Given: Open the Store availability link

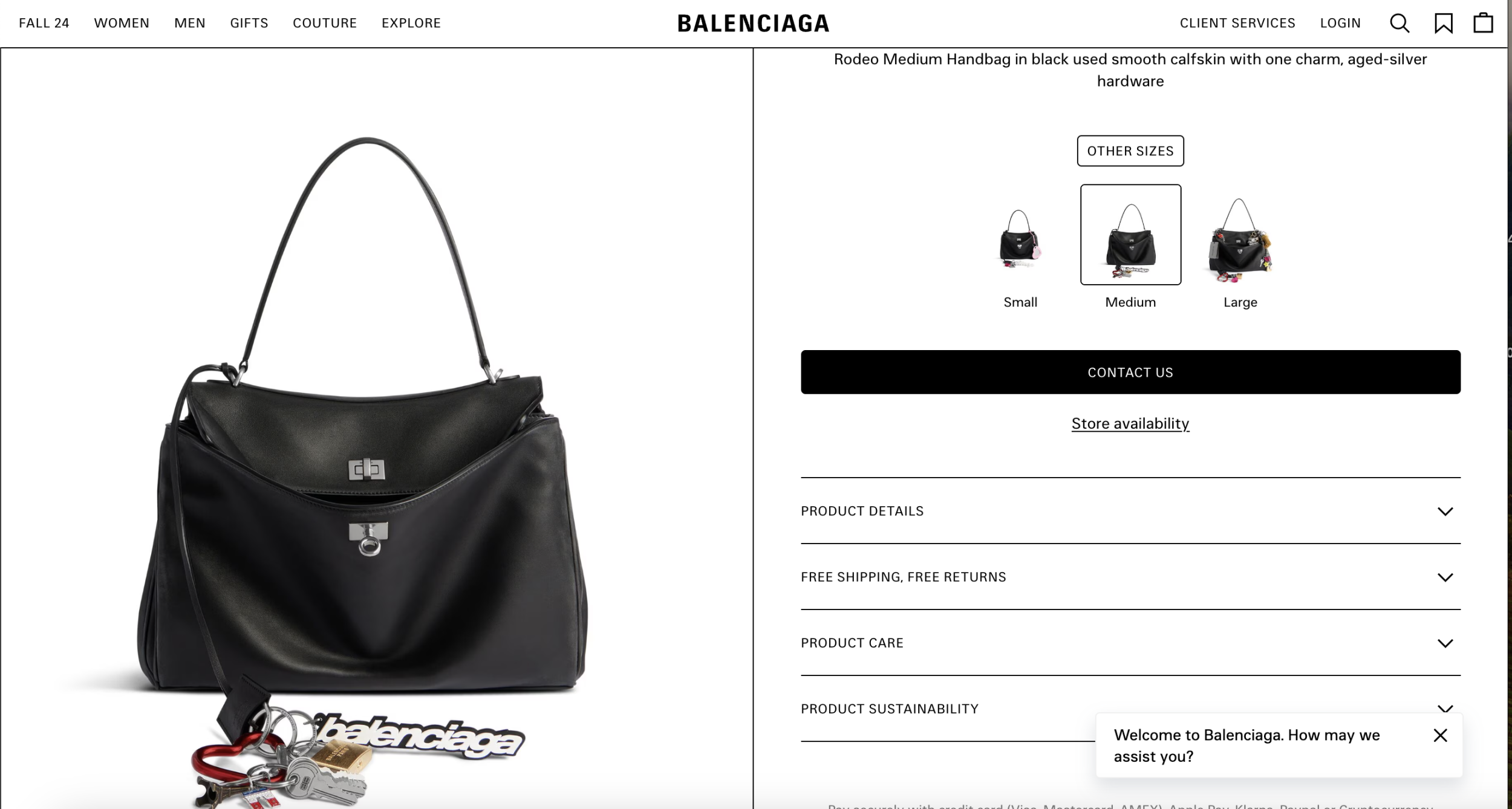Looking at the screenshot, I should click(1130, 423).
